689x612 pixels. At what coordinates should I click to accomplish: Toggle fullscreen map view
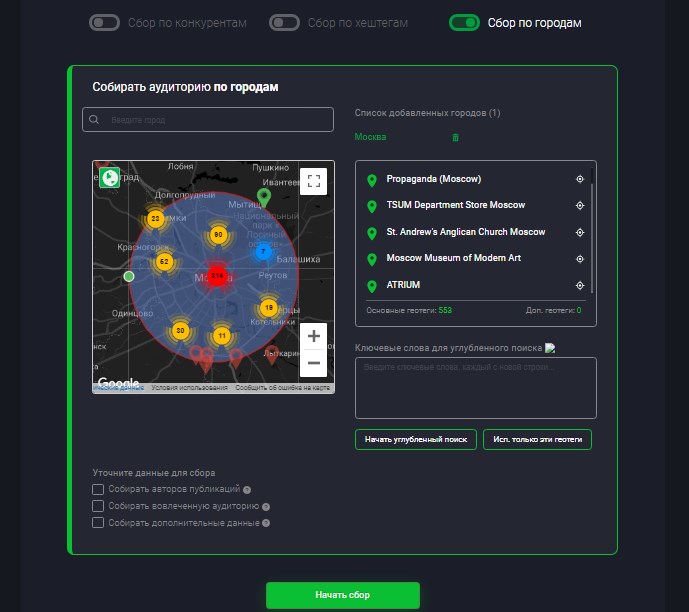313,181
